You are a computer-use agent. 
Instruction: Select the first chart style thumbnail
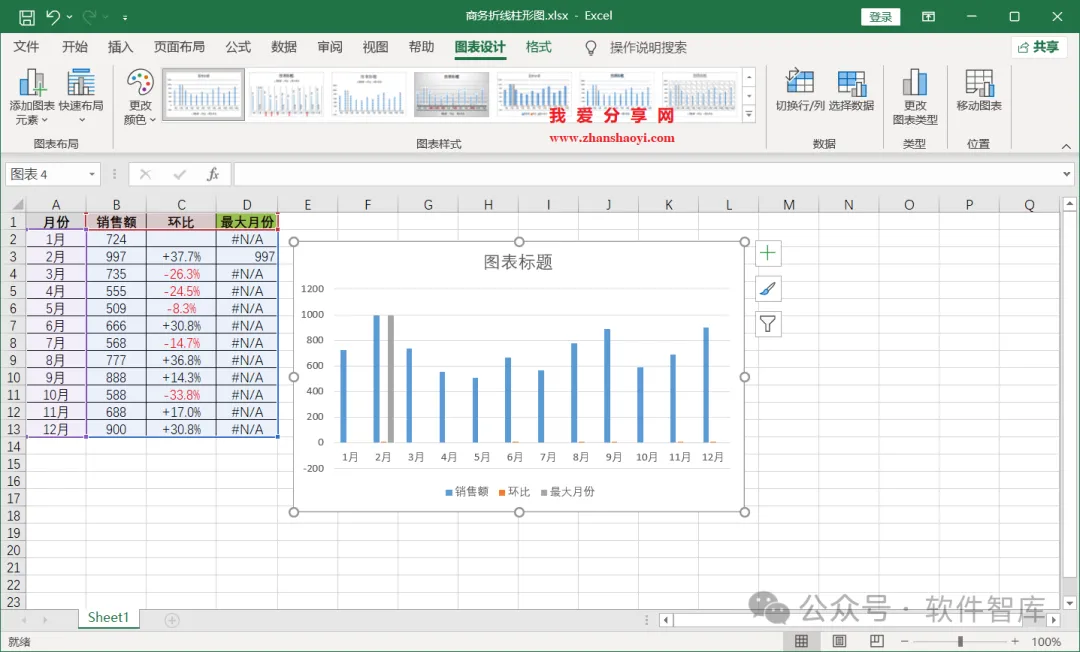pyautogui.click(x=203, y=94)
